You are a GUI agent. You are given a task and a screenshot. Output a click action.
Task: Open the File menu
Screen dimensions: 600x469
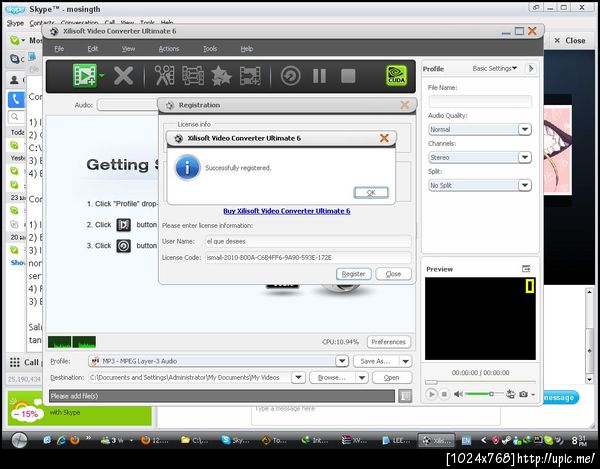(x=59, y=49)
